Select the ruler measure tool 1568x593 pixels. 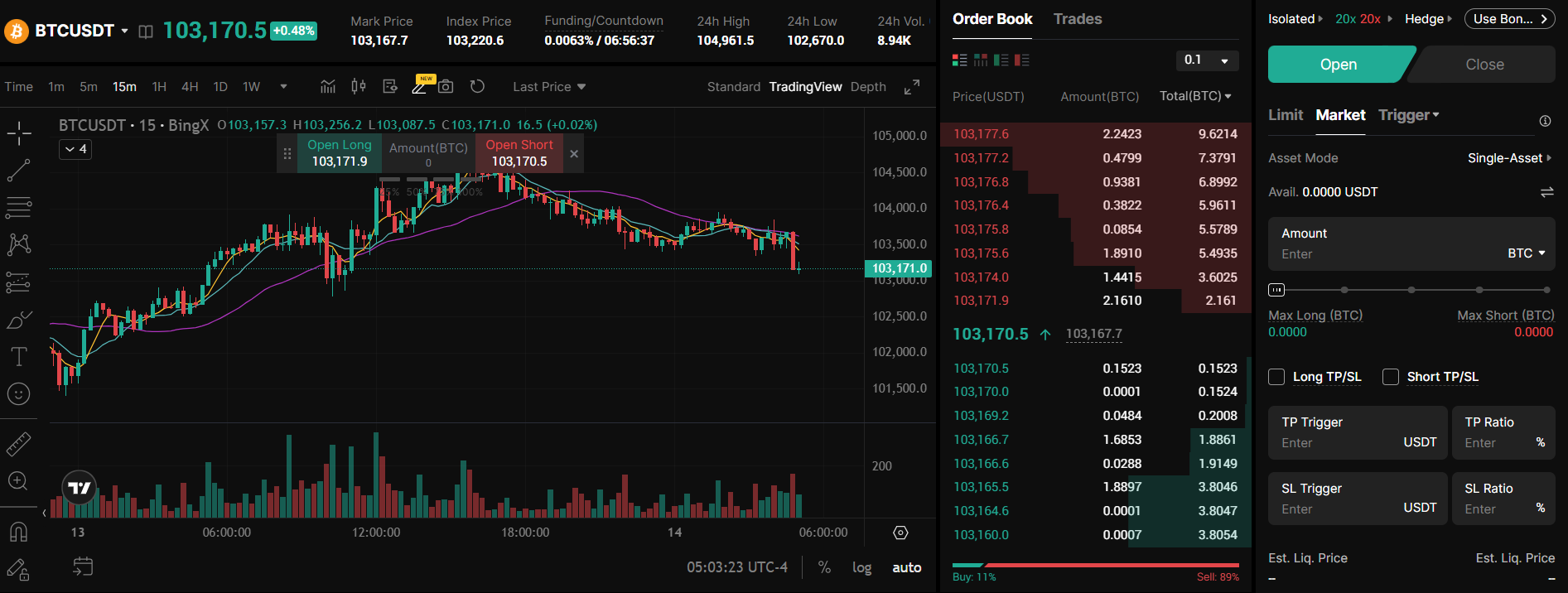tap(18, 445)
